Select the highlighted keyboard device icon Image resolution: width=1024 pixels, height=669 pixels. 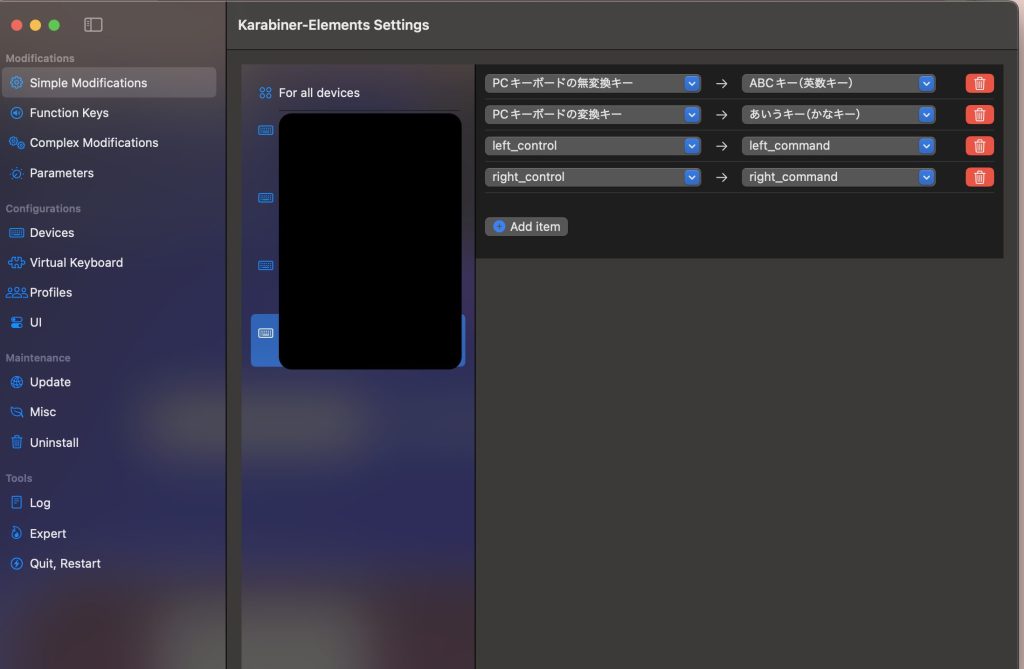coord(265,333)
